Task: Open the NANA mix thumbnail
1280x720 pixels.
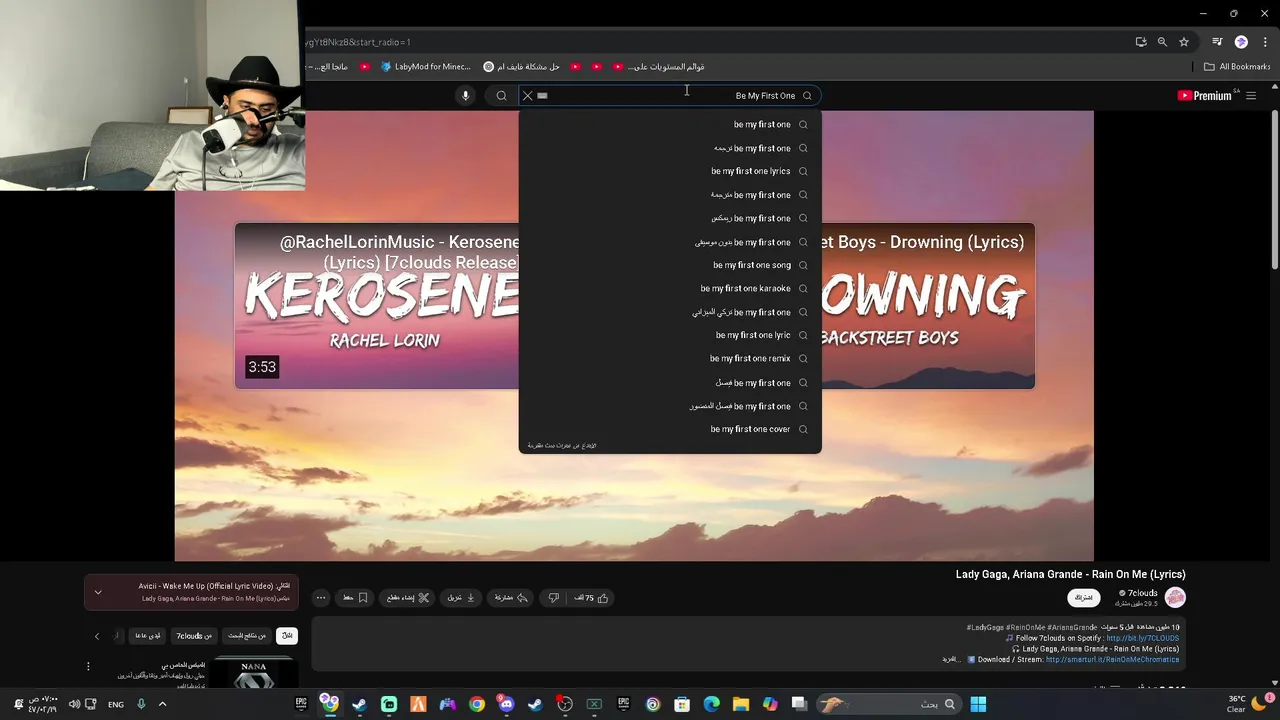Action: (254, 674)
